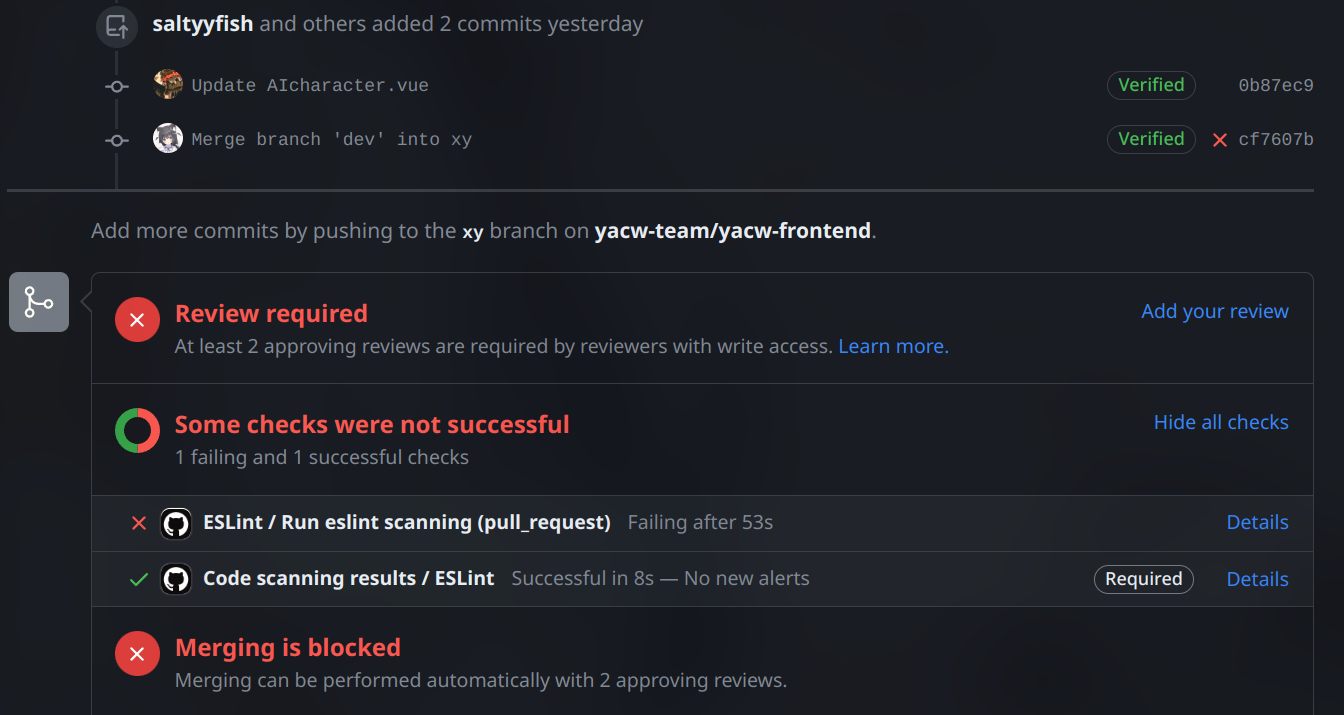This screenshot has width=1344, height=715.
Task: Open commit hash 0b87ec9
Action: click(x=1275, y=86)
